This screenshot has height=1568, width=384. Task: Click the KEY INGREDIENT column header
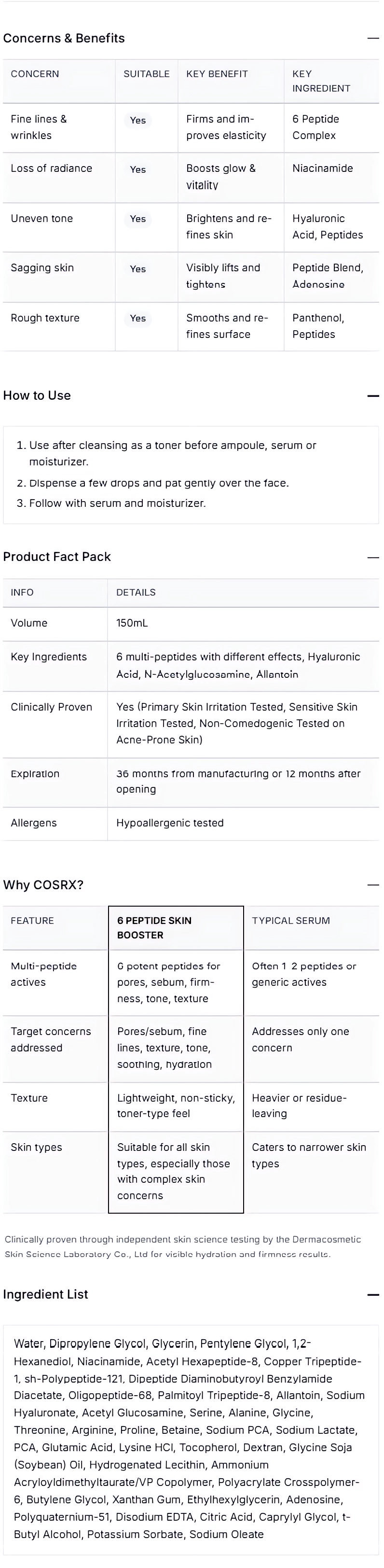[x=332, y=81]
